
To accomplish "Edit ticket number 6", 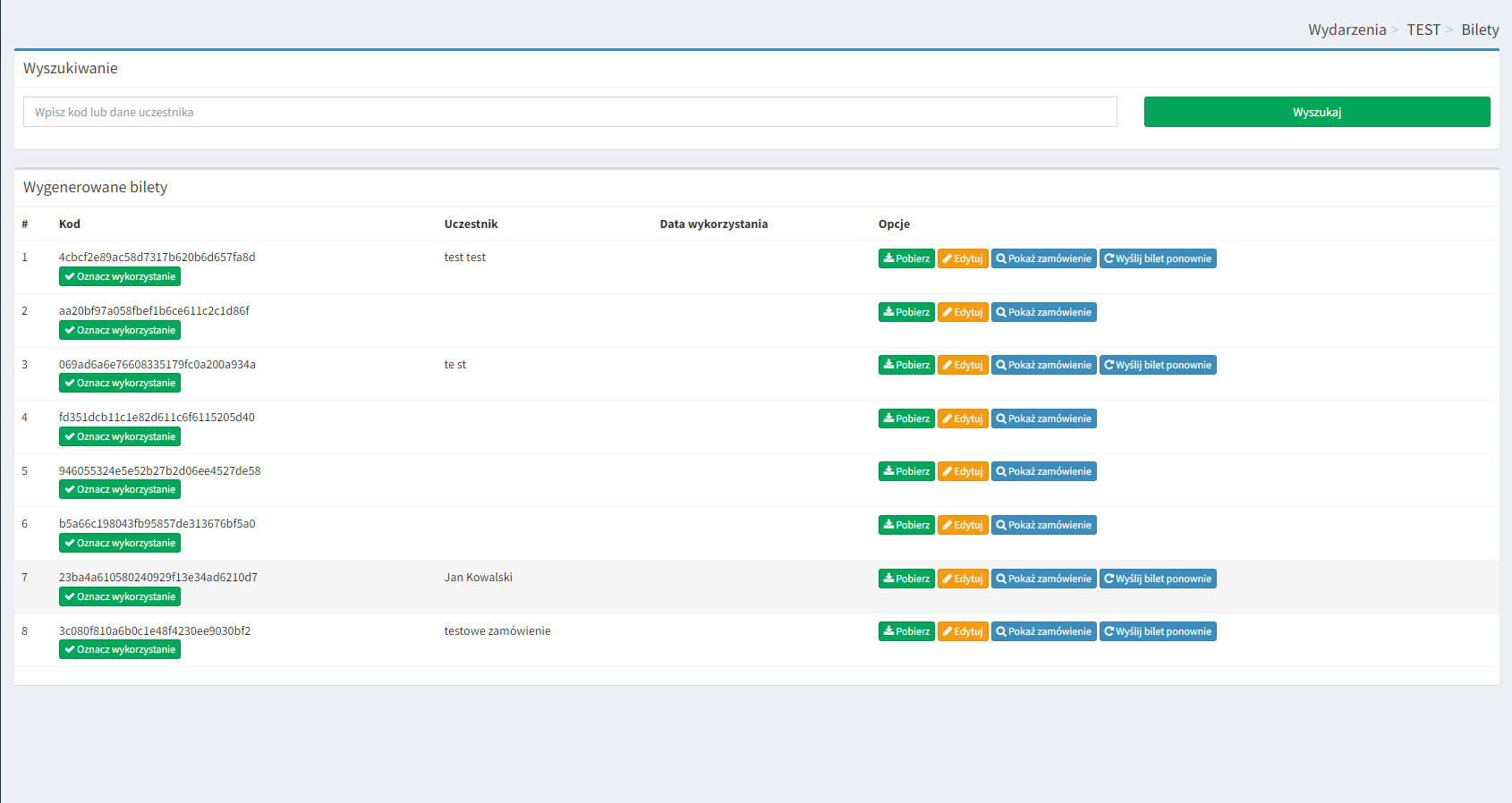I will pyautogui.click(x=963, y=525).
